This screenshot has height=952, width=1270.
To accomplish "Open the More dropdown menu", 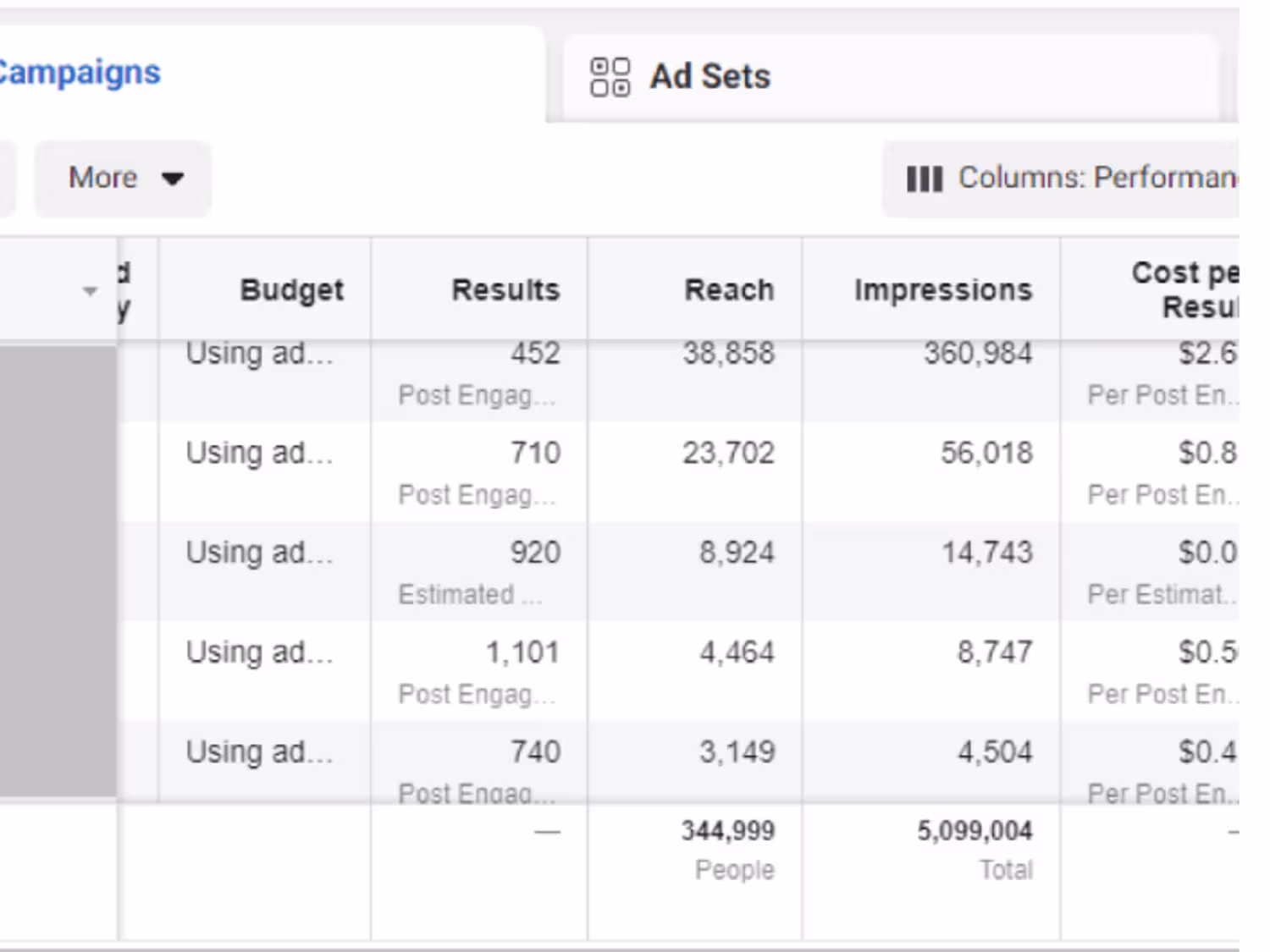I will point(123,179).
